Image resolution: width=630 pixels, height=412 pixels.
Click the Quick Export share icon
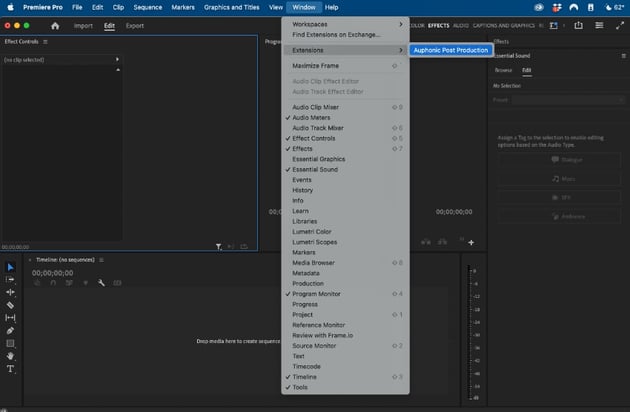click(x=579, y=25)
